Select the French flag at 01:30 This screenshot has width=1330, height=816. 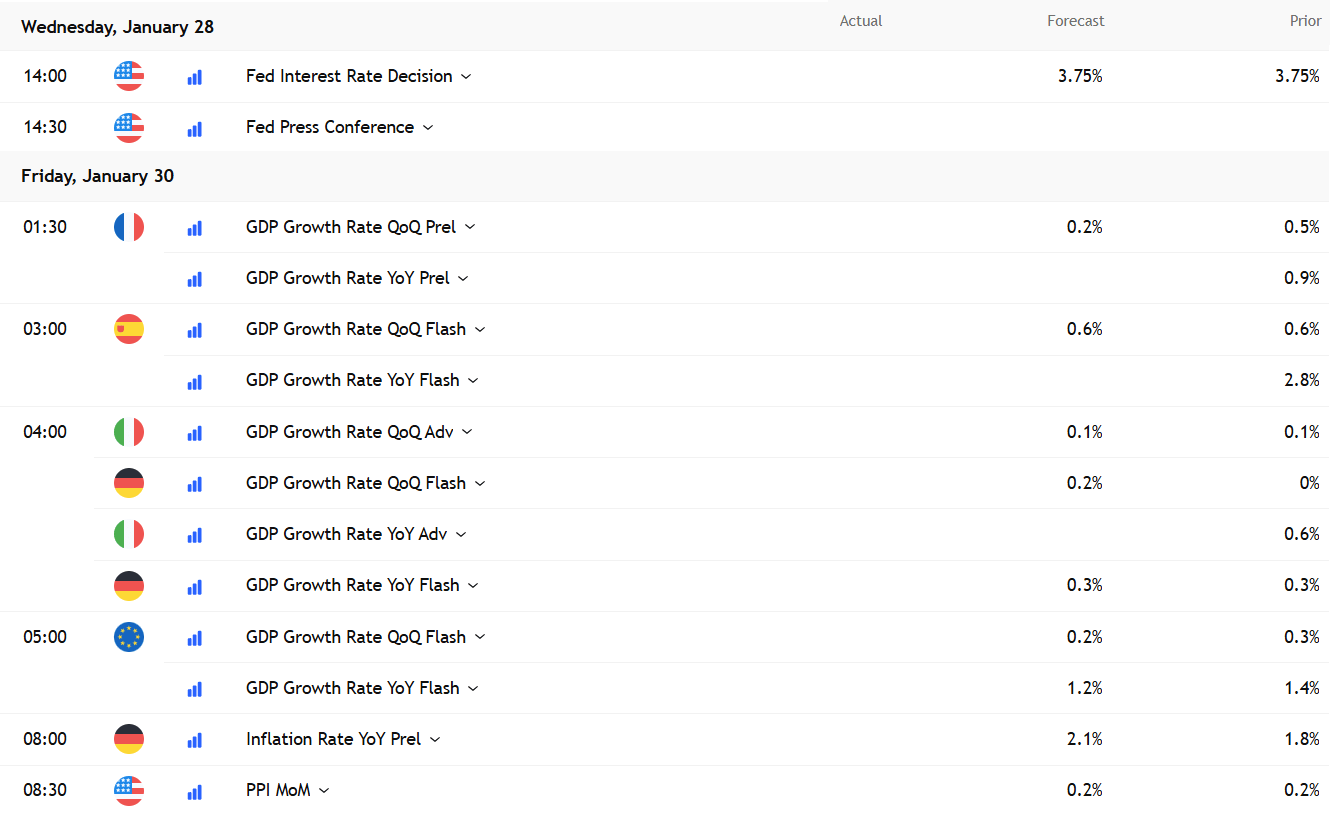point(129,227)
